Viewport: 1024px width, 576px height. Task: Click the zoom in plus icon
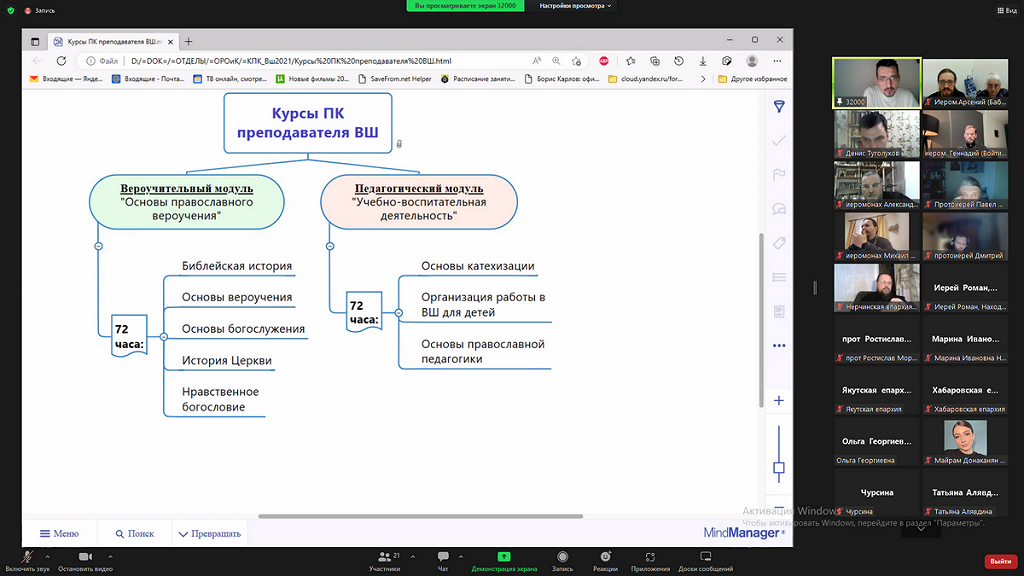[x=779, y=401]
